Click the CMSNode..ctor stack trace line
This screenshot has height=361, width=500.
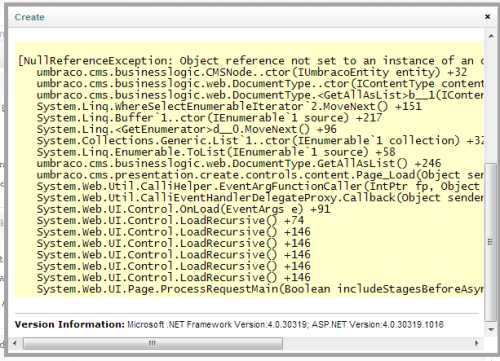252,72
